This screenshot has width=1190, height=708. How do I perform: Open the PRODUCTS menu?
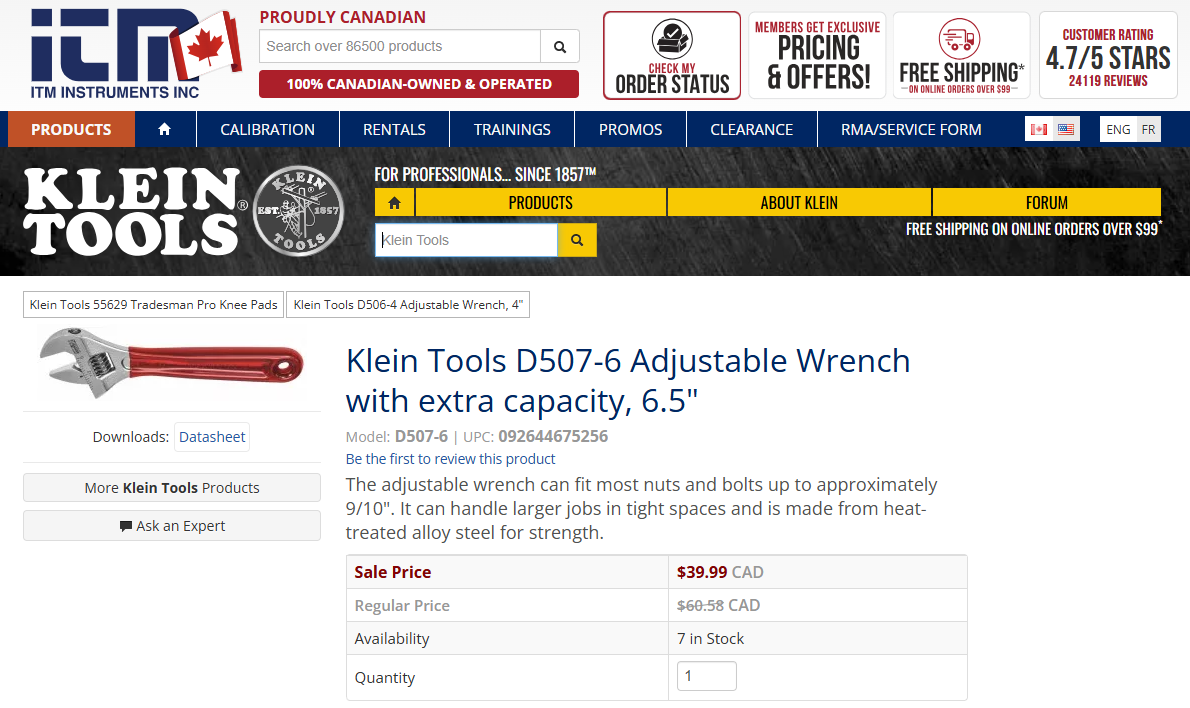click(x=70, y=128)
